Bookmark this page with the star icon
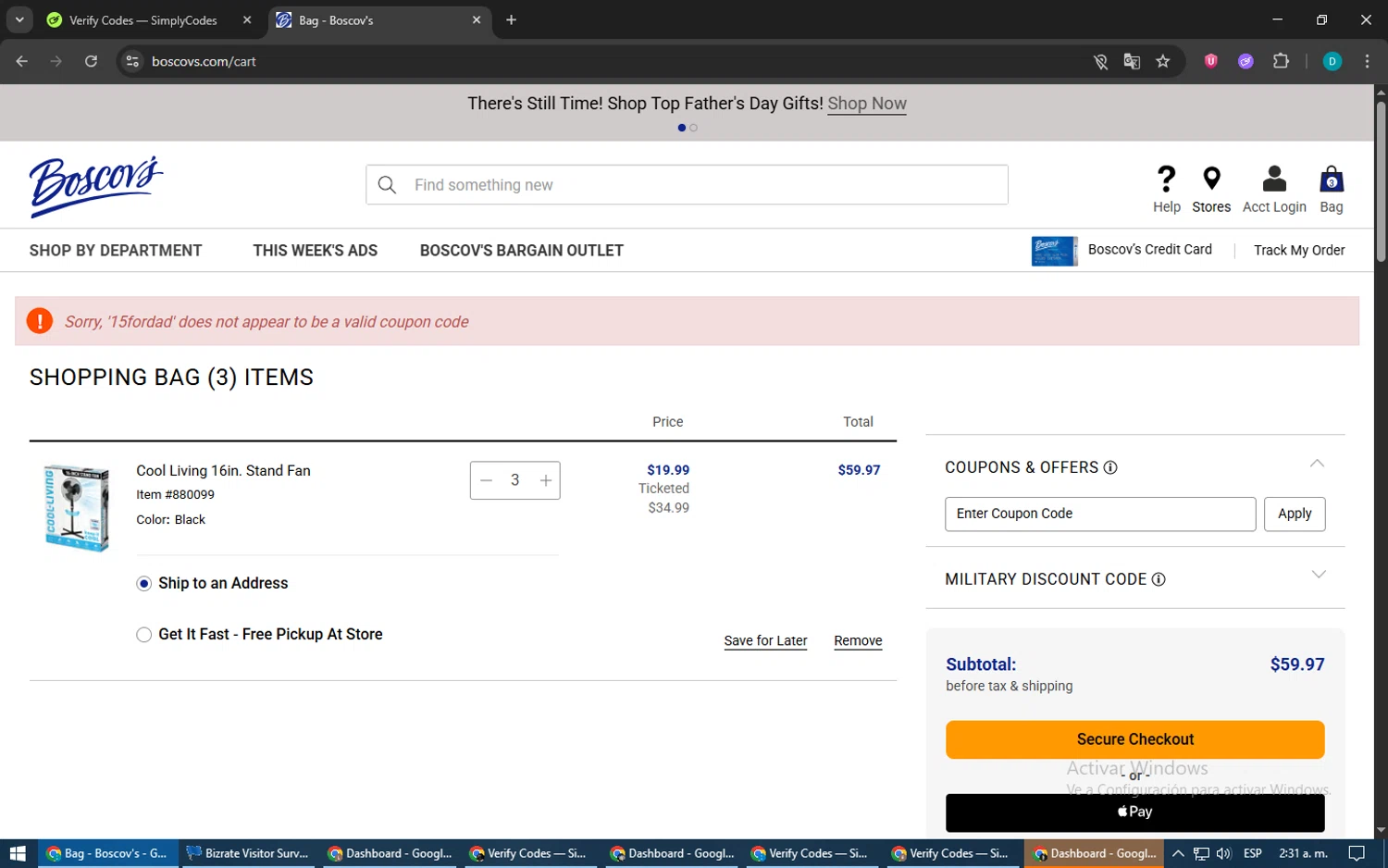 point(1163,61)
